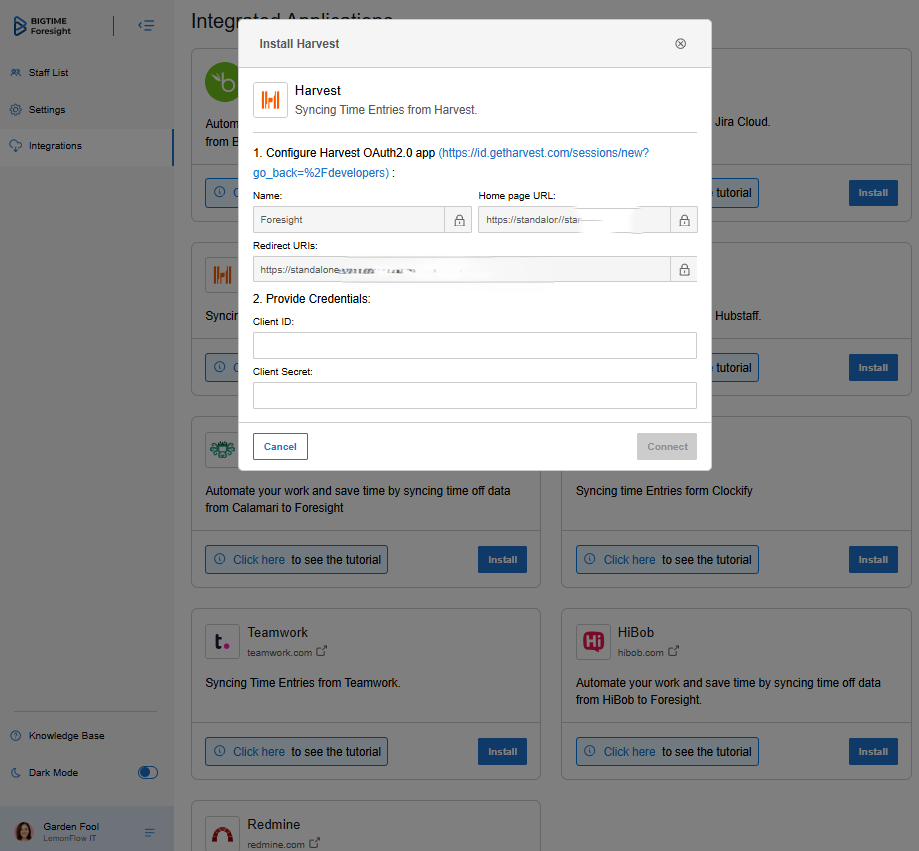Click the Harvest logo in the dialog
This screenshot has height=851, width=919.
270,100
